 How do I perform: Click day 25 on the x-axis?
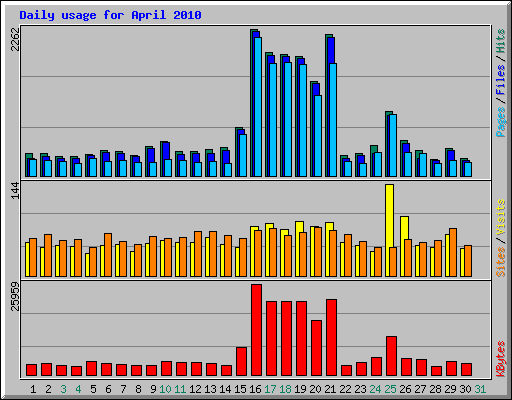click(390, 389)
